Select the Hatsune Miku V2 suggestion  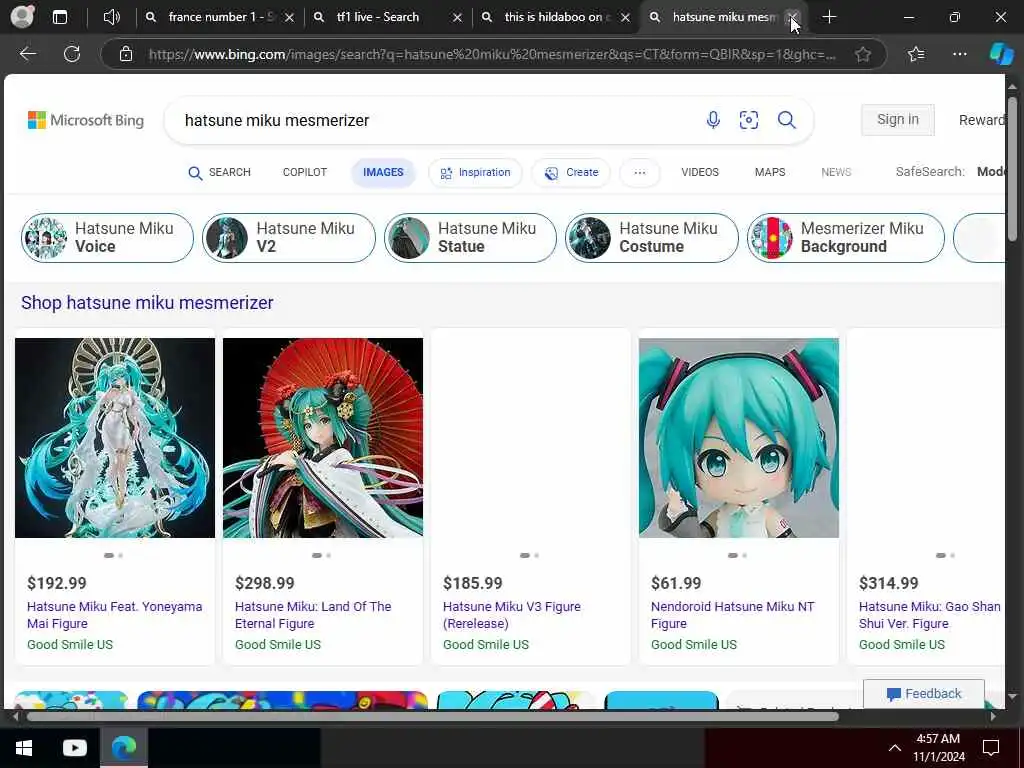289,238
